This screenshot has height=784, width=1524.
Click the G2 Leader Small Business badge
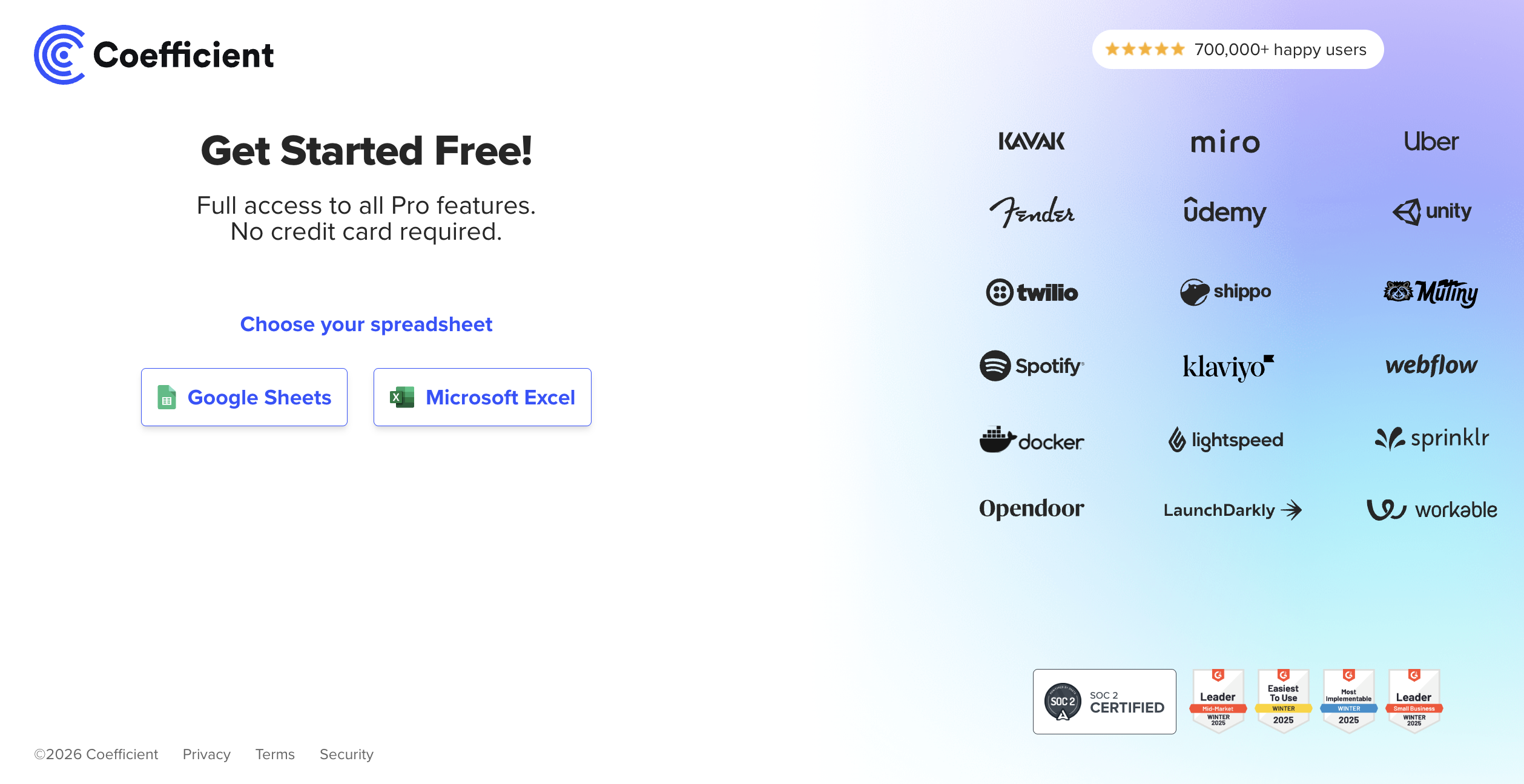tap(1414, 701)
